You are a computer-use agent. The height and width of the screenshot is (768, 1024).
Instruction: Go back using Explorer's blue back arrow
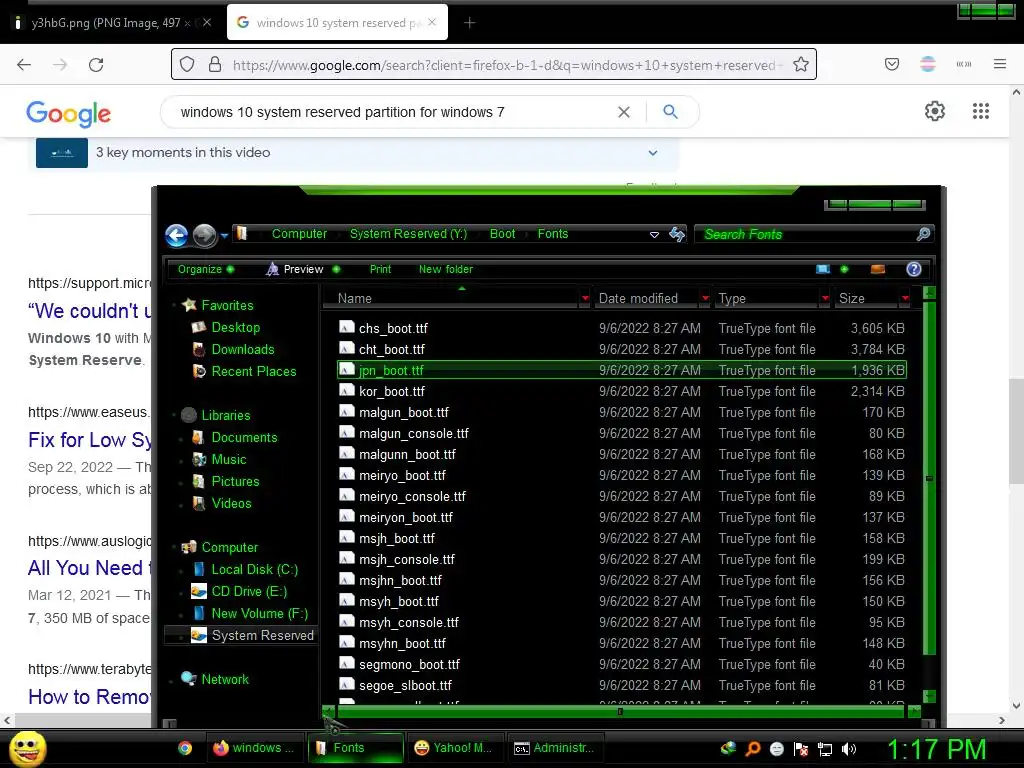coord(176,235)
